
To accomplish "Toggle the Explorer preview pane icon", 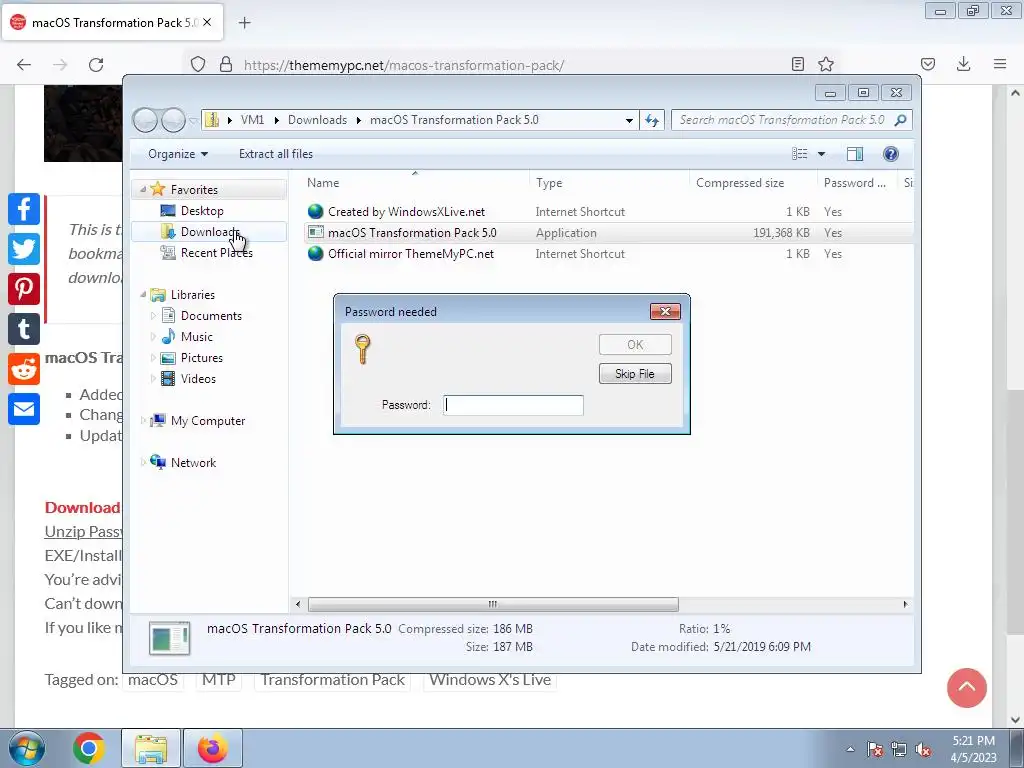I will 855,153.
